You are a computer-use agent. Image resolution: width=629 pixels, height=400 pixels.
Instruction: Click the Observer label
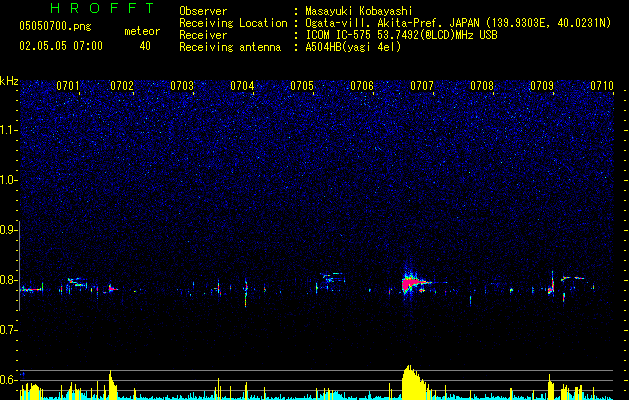click(203, 11)
